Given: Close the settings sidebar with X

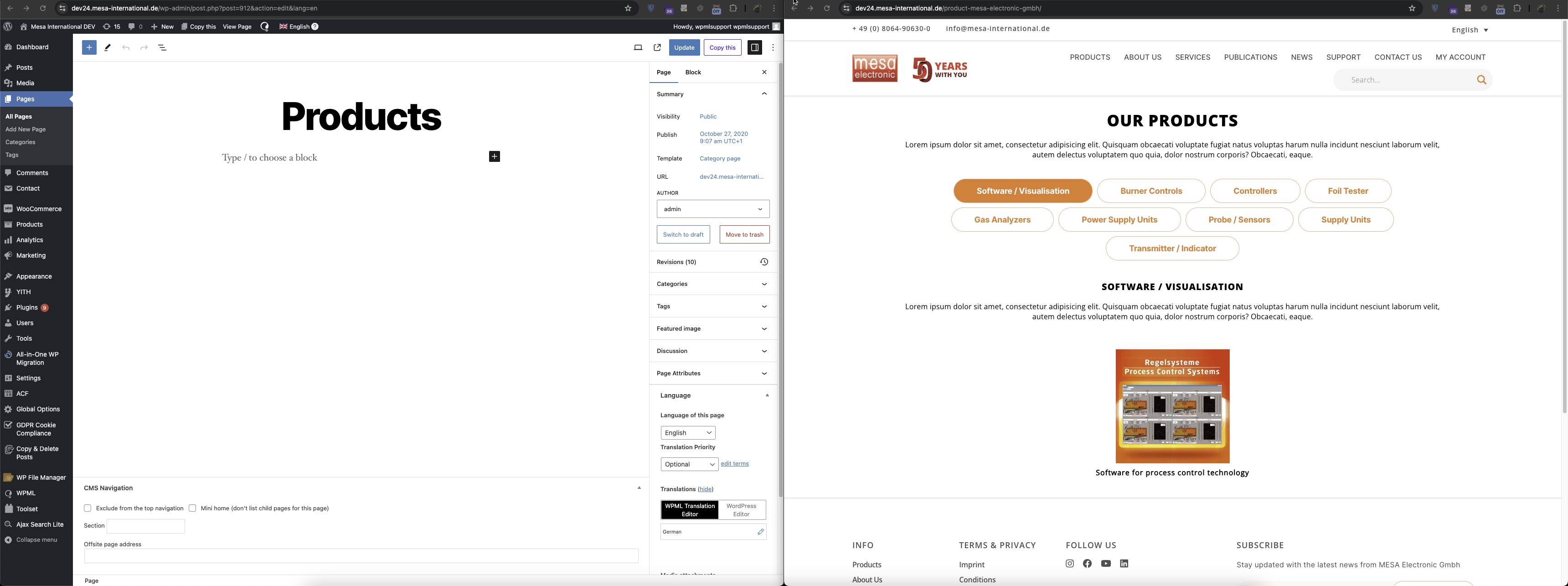Looking at the screenshot, I should (764, 73).
